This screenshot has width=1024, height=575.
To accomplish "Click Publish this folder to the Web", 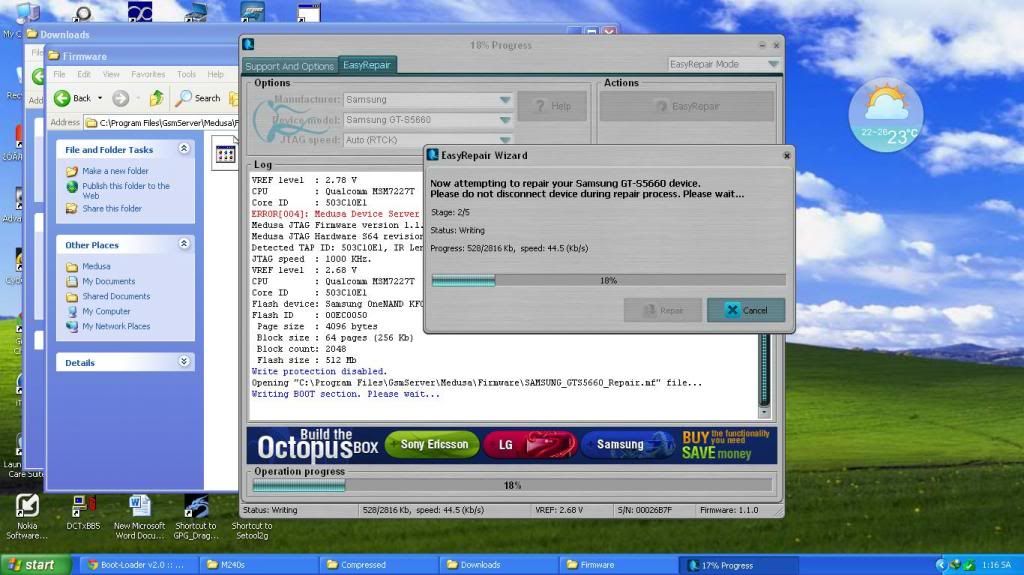I will 125,190.
